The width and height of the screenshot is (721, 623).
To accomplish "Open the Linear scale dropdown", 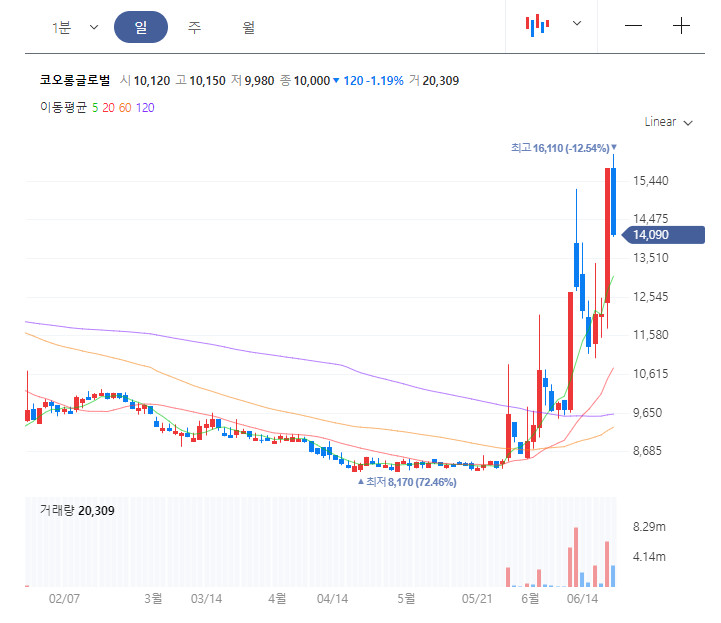I will [668, 122].
